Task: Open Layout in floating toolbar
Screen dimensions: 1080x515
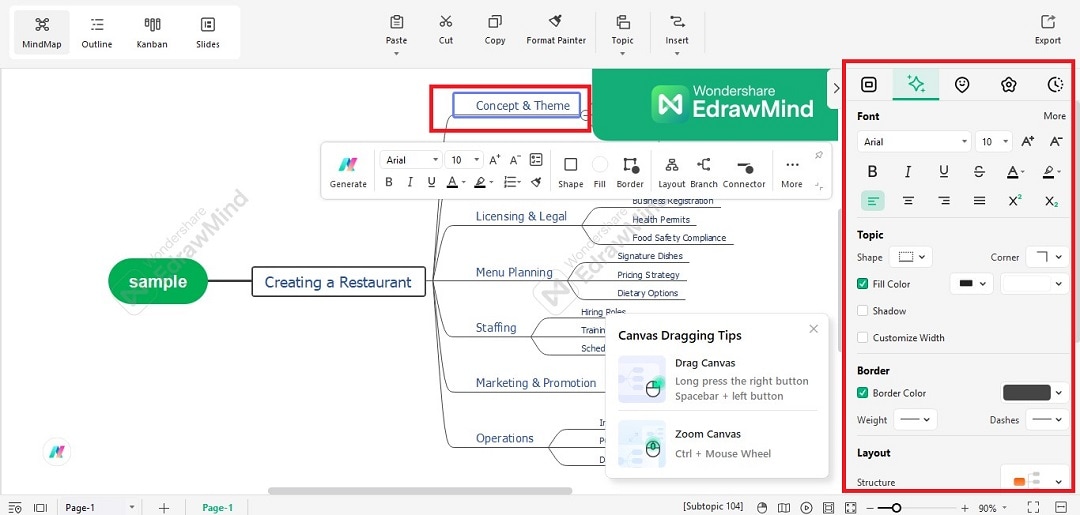Action: click(x=672, y=172)
